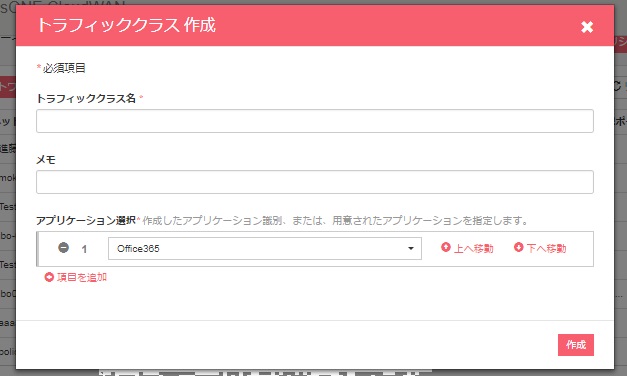627x376 pixels.
Task: Click the 必須項目 note
Action: click(x=64, y=68)
